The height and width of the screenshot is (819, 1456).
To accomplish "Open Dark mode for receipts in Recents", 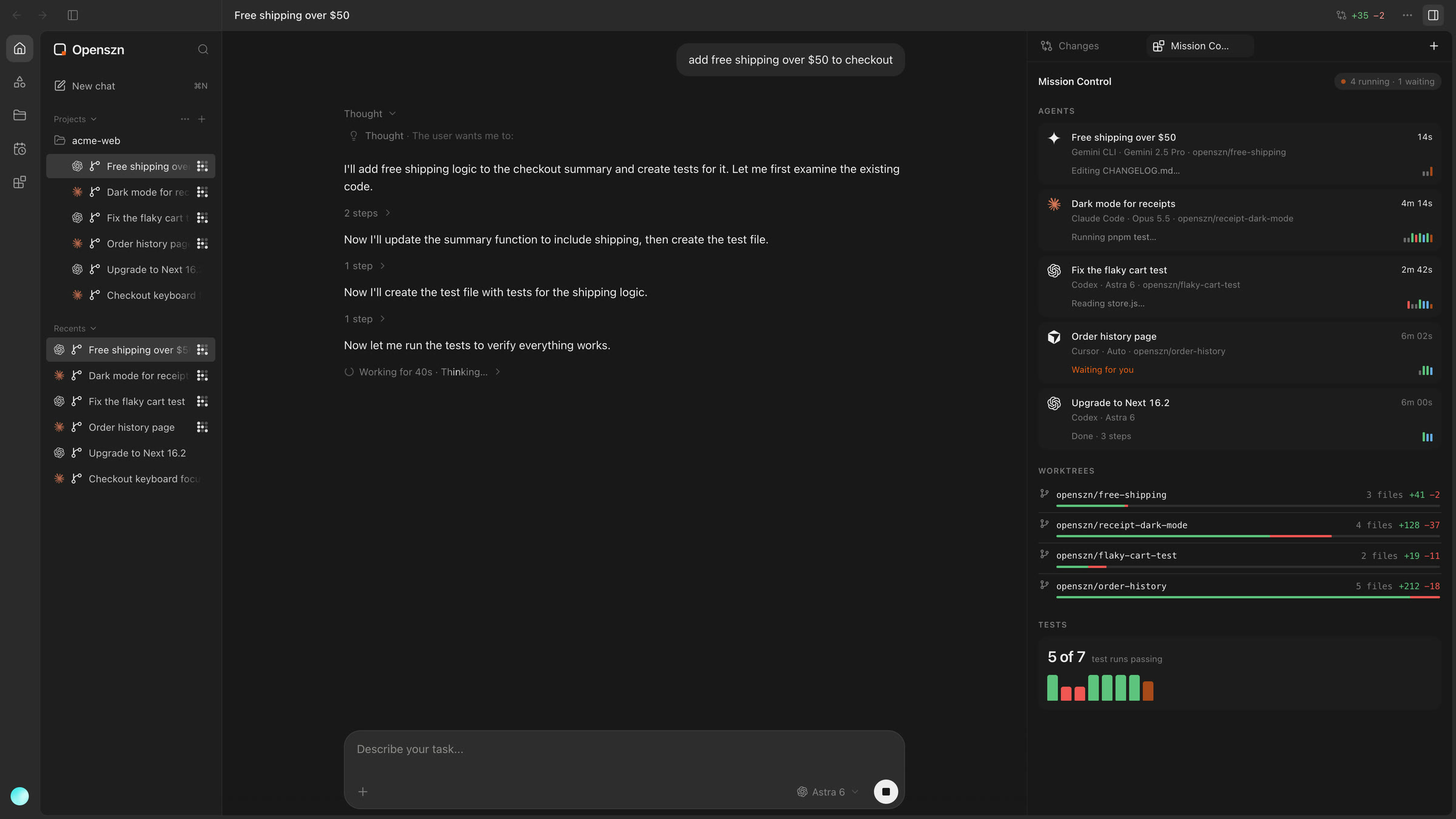I will (x=130, y=376).
